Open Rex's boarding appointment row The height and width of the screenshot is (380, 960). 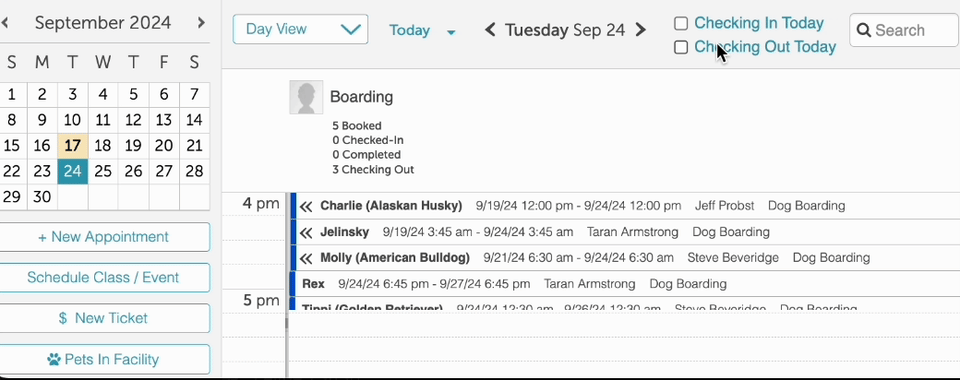point(624,284)
